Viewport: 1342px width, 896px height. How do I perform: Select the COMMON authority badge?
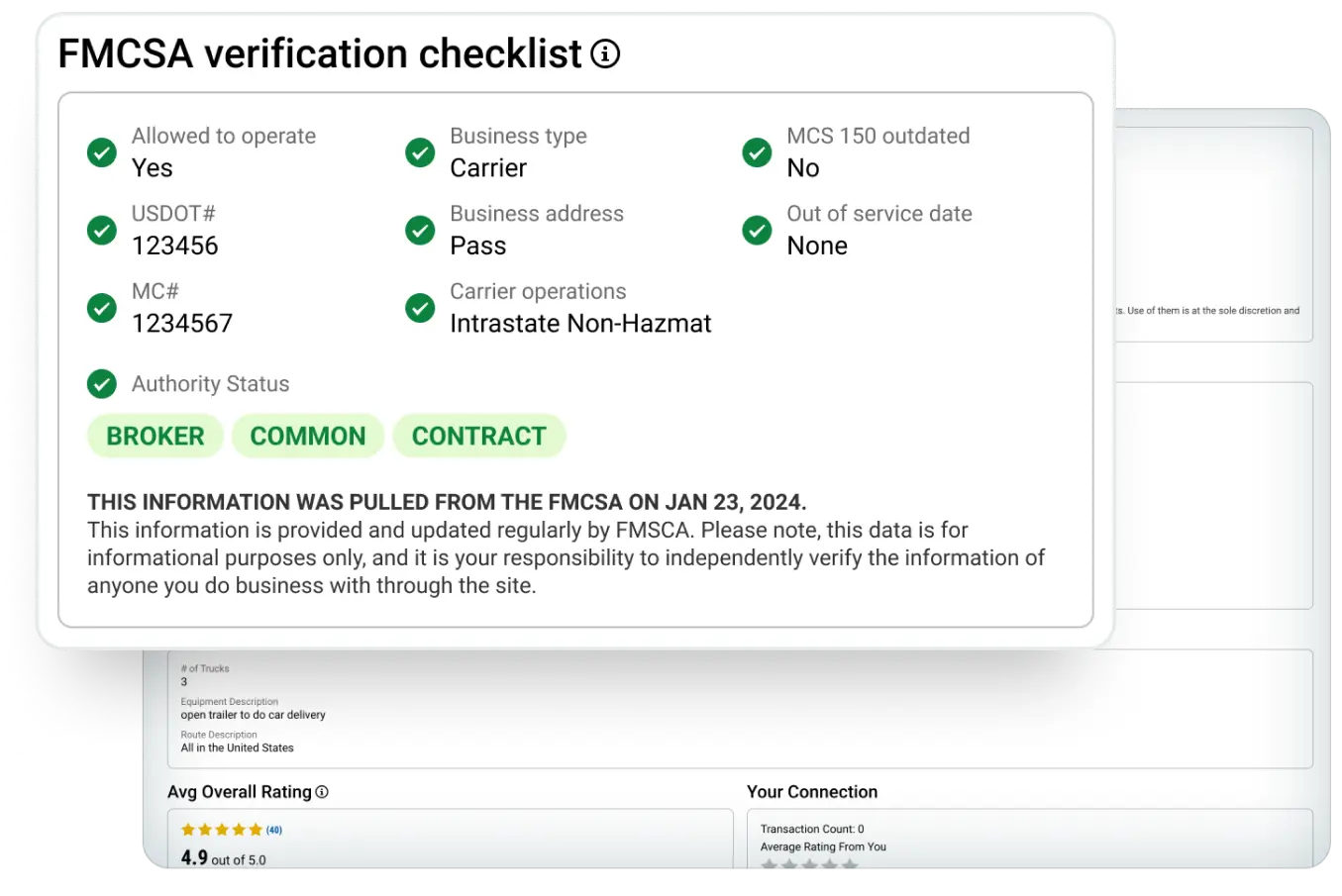[x=308, y=436]
